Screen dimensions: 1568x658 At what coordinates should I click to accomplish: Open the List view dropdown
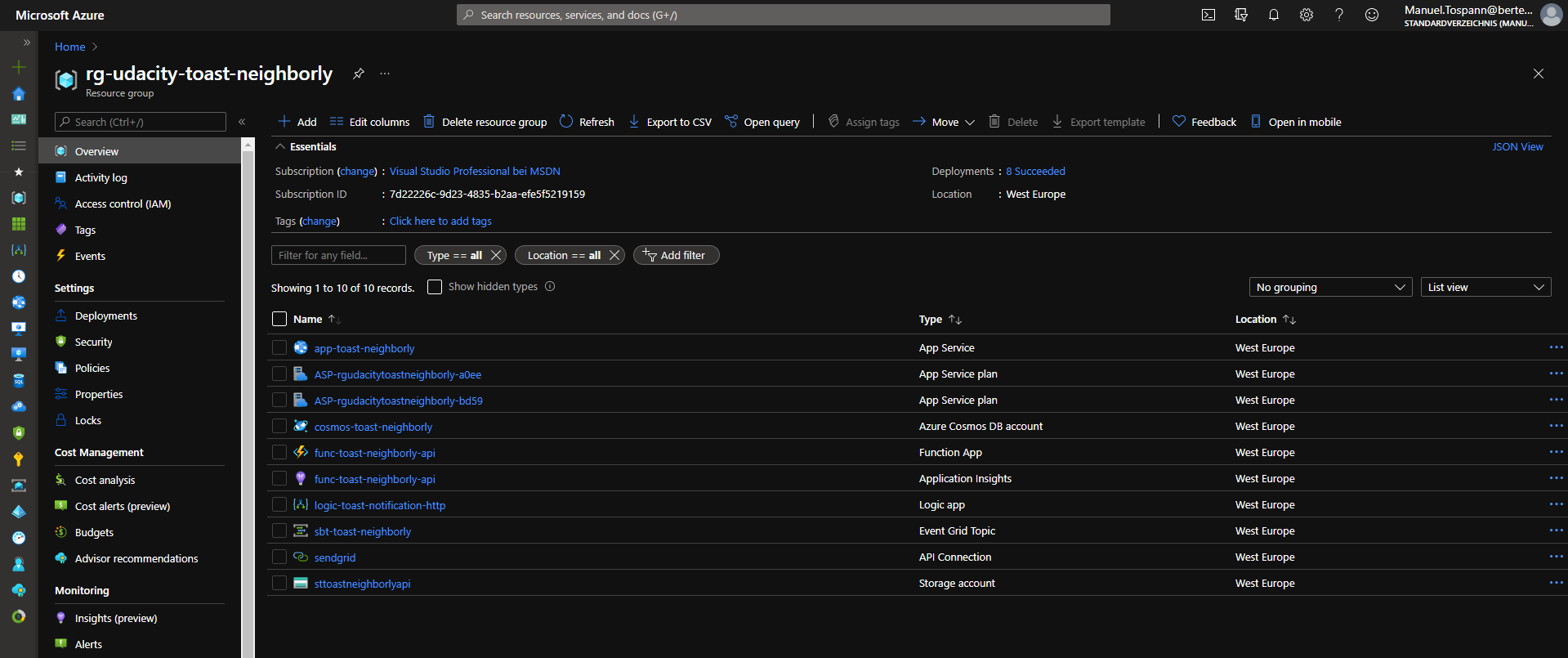[x=1485, y=287]
